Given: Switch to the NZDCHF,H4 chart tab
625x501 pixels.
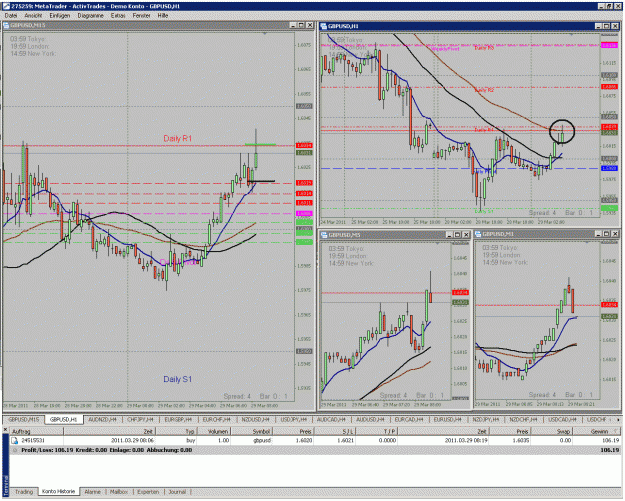Looking at the screenshot, I should point(523,420).
